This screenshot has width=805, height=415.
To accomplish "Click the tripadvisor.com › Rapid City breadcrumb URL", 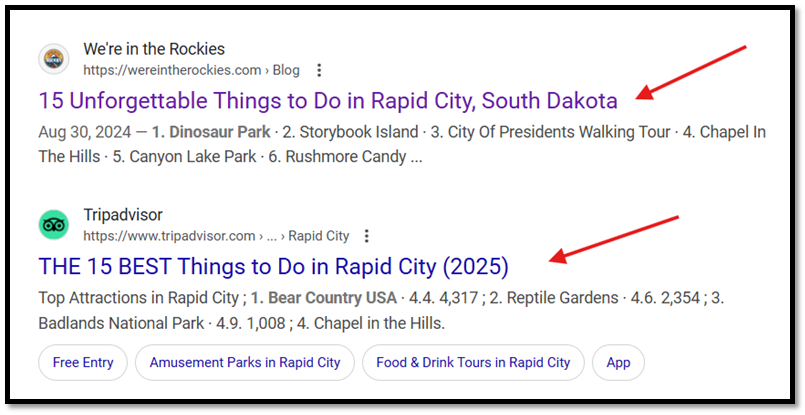I will click(x=215, y=236).
